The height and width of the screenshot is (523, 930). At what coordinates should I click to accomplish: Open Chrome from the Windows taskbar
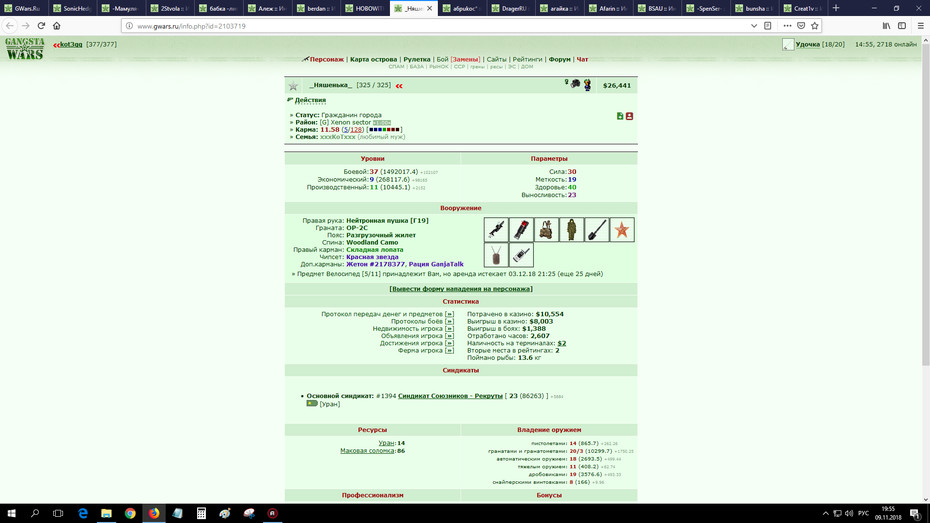(x=130, y=514)
